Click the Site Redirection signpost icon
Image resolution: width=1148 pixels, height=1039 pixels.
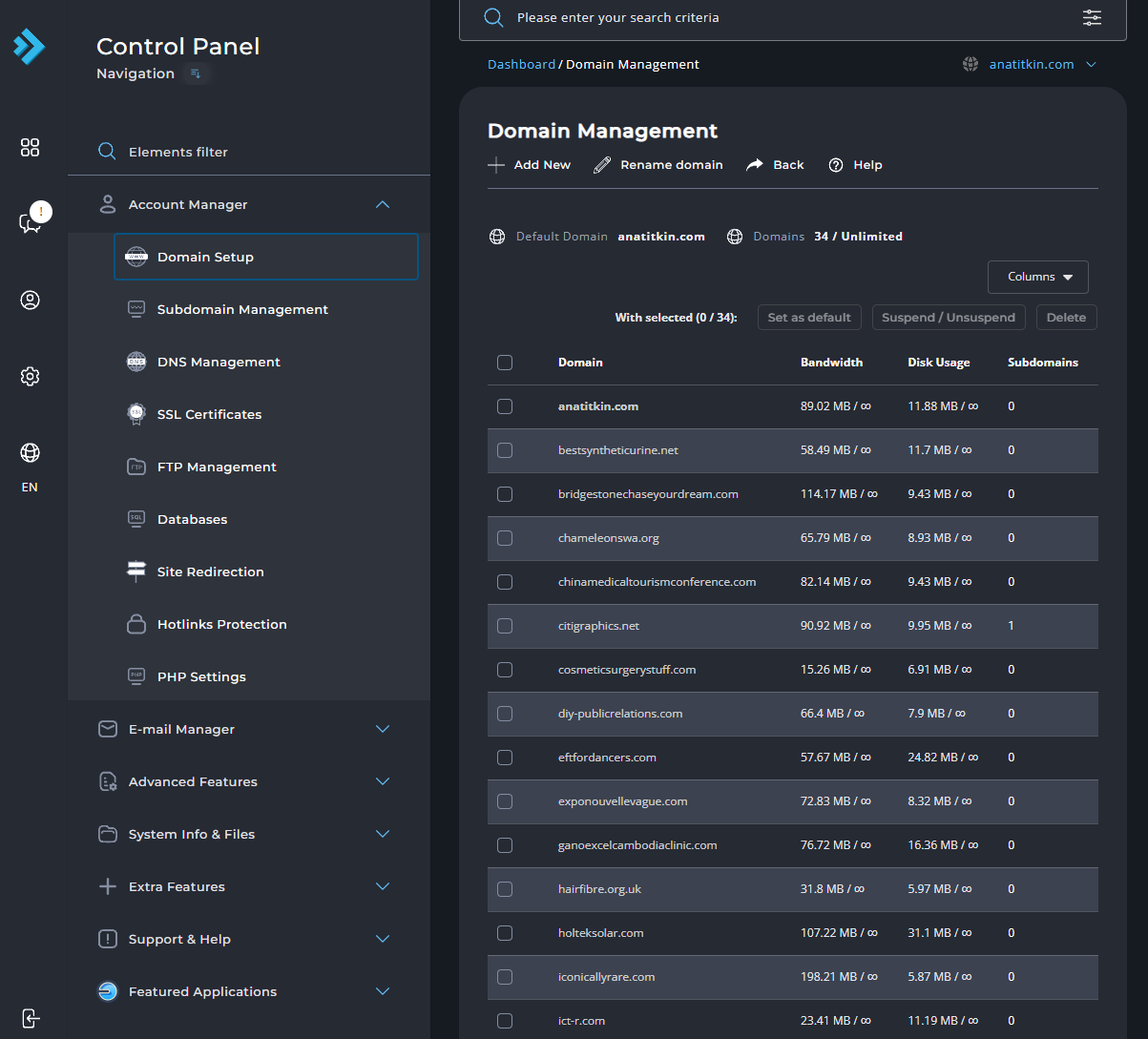pyautogui.click(x=136, y=571)
